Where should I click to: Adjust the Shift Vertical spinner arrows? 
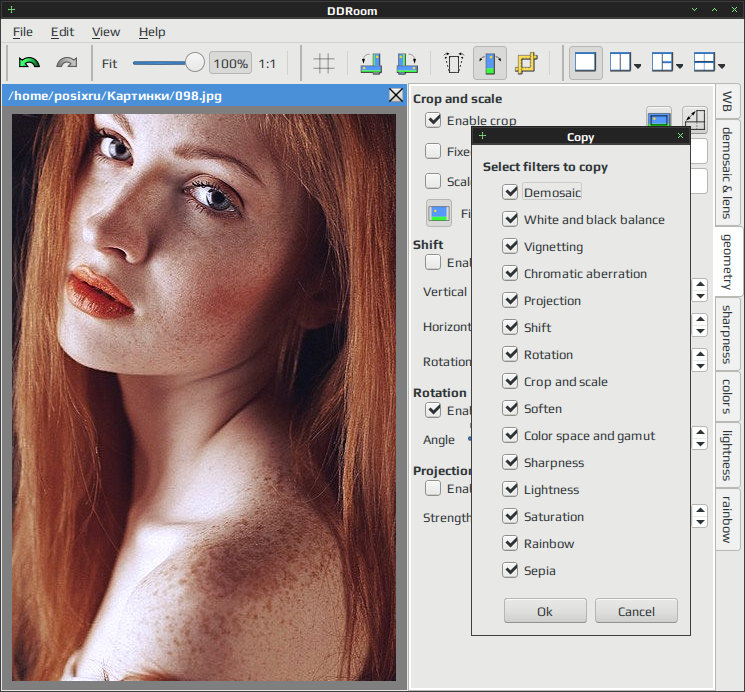(x=700, y=290)
